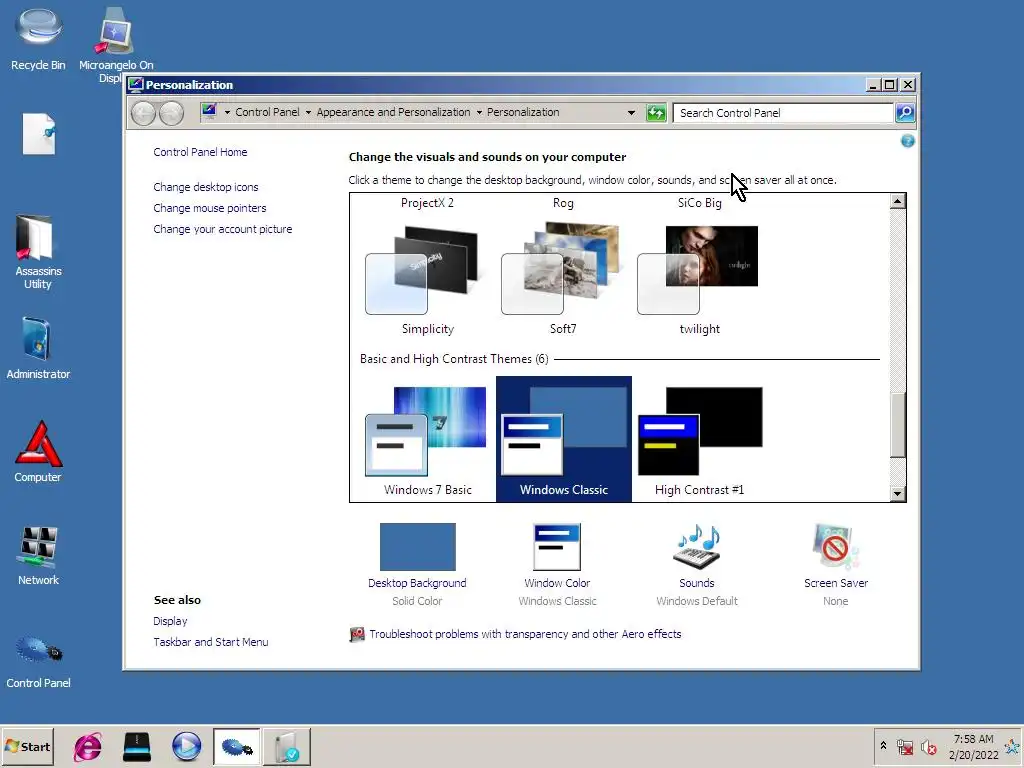Expand the arrow before Appearance and Personalization
Viewport: 1024px width, 768px height.
click(308, 112)
